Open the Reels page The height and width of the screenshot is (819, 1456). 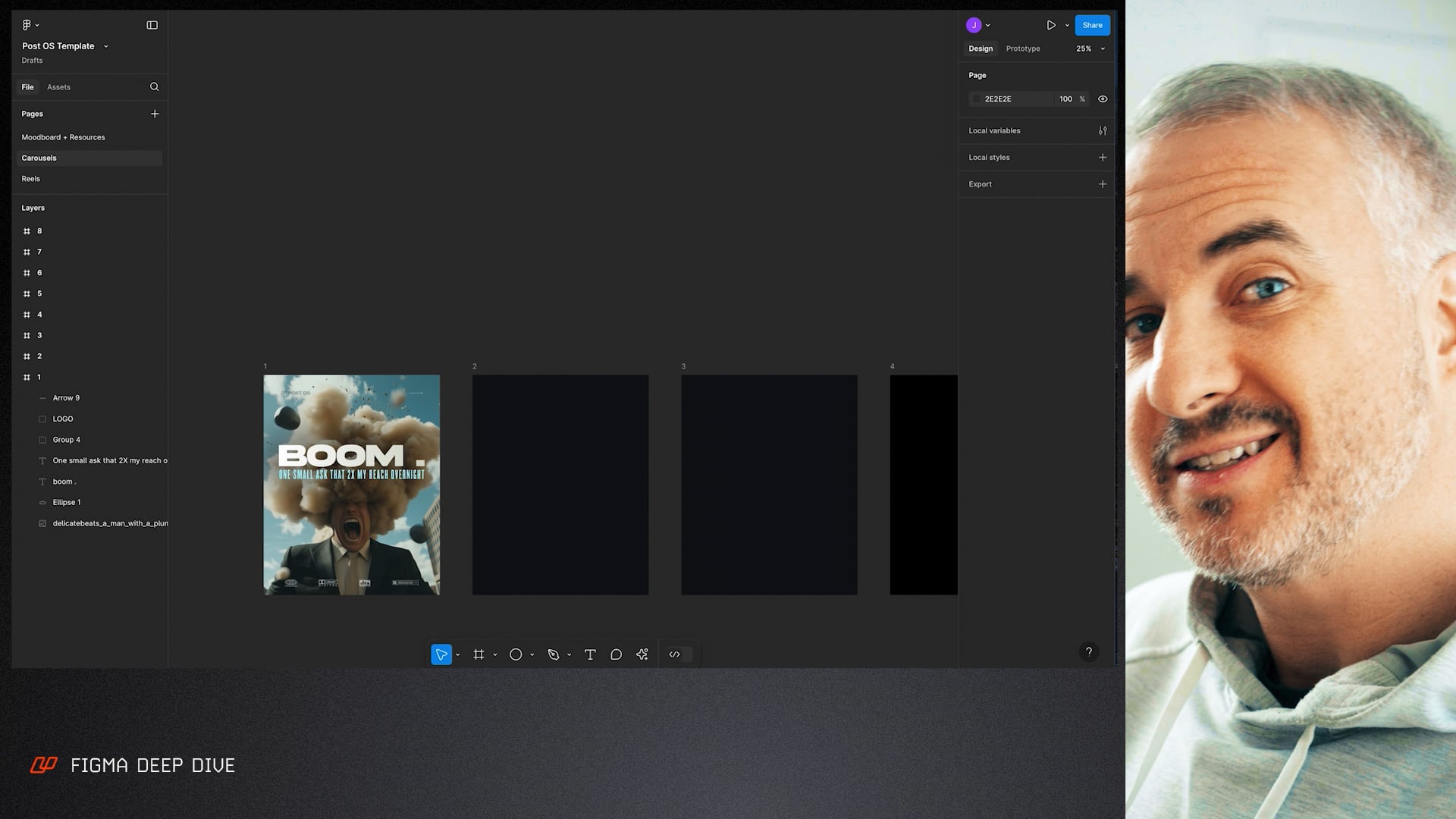[x=31, y=179]
